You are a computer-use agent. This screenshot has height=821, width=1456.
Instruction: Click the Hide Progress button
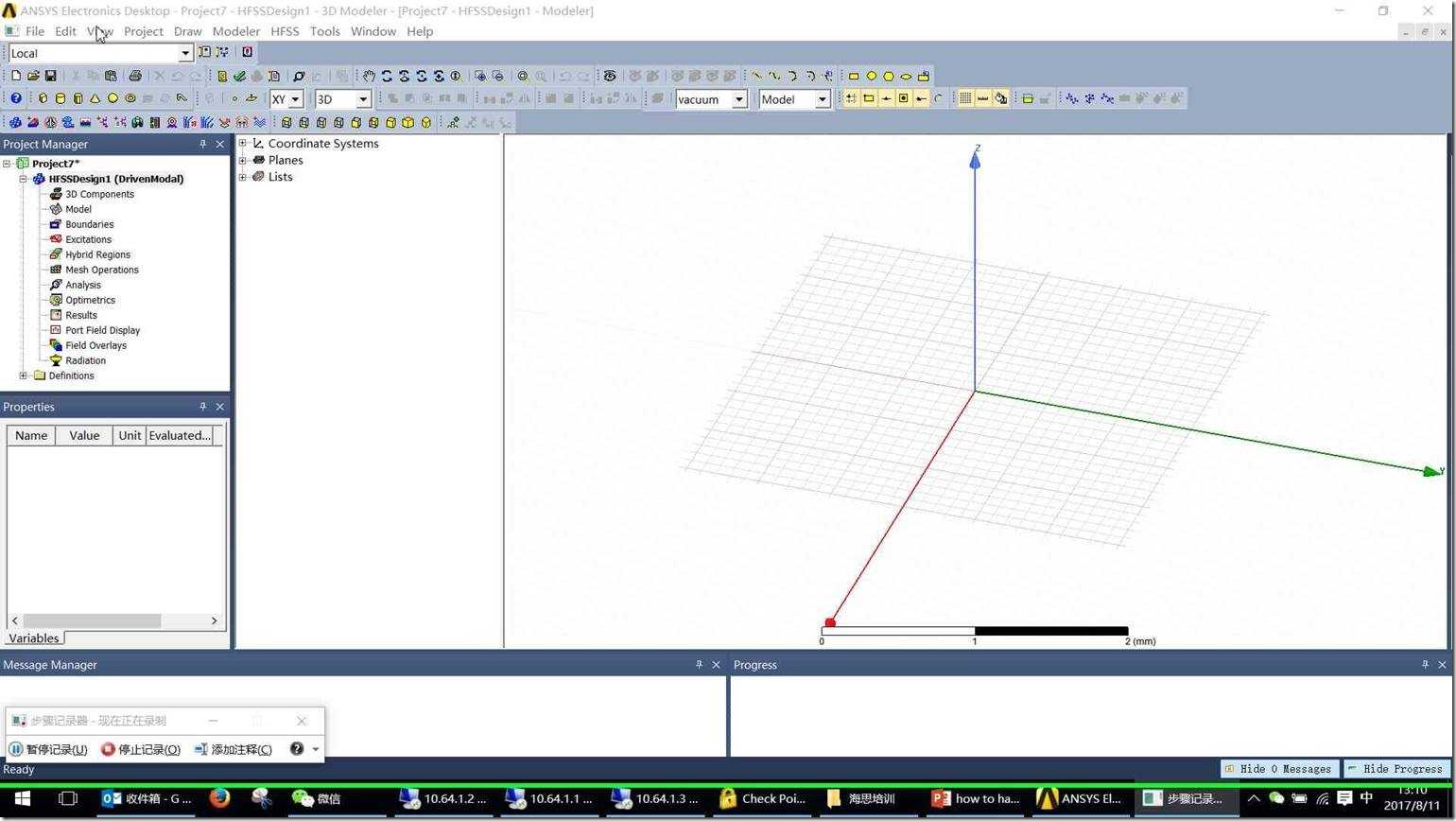[x=1395, y=769]
